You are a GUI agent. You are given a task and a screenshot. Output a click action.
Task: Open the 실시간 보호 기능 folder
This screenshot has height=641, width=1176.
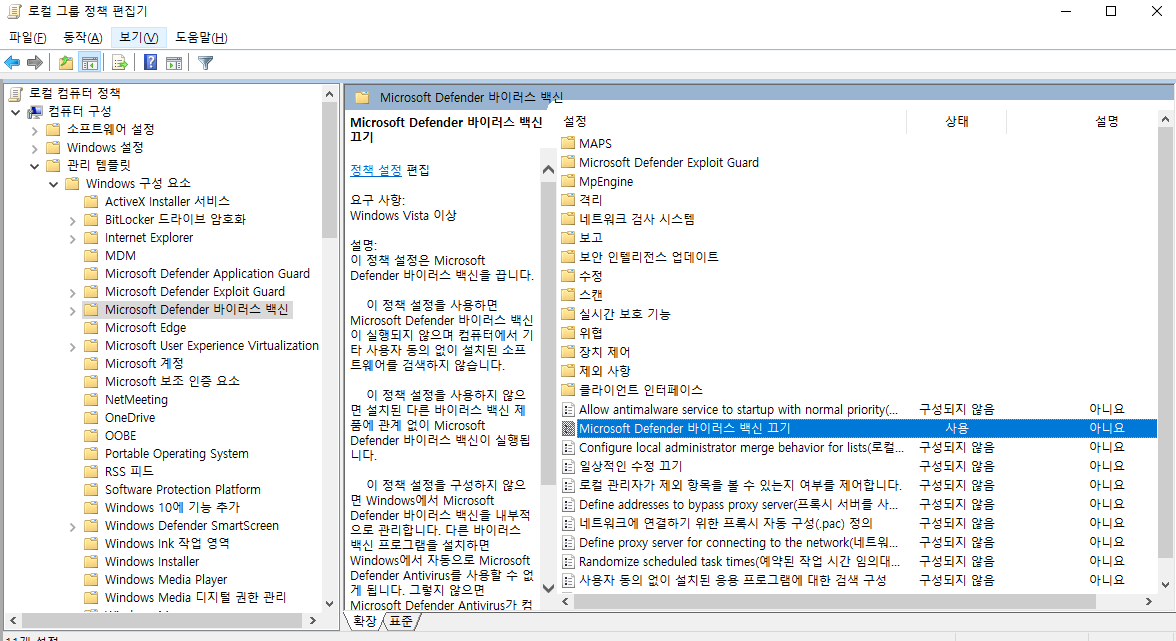(624, 314)
